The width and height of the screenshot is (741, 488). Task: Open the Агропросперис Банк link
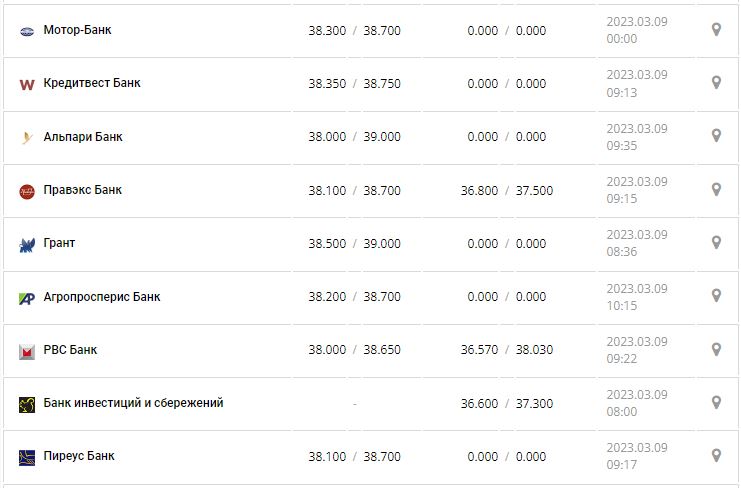pyautogui.click(x=102, y=297)
